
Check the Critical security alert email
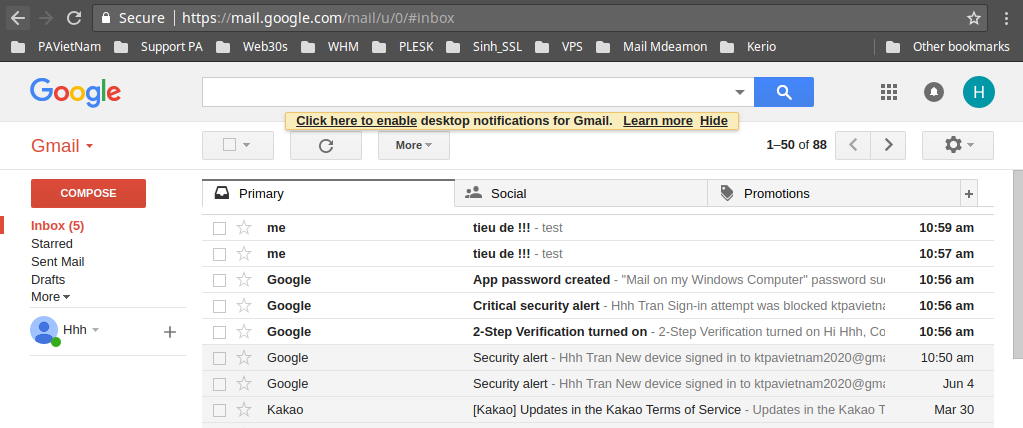pyautogui.click(x=219, y=306)
